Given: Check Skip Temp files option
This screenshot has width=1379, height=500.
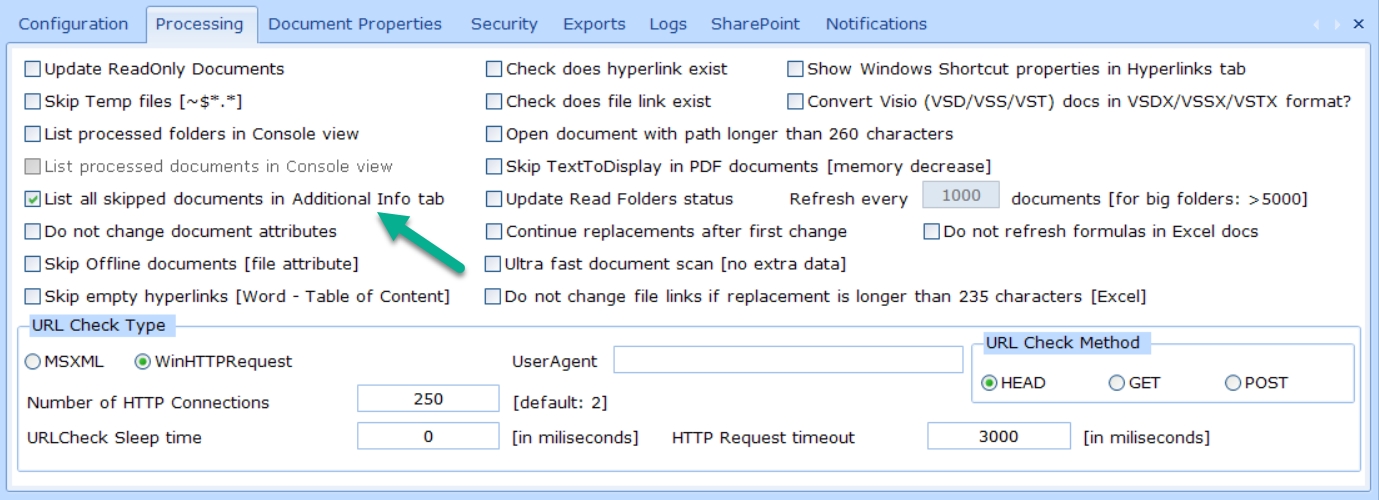Looking at the screenshot, I should [x=33, y=101].
